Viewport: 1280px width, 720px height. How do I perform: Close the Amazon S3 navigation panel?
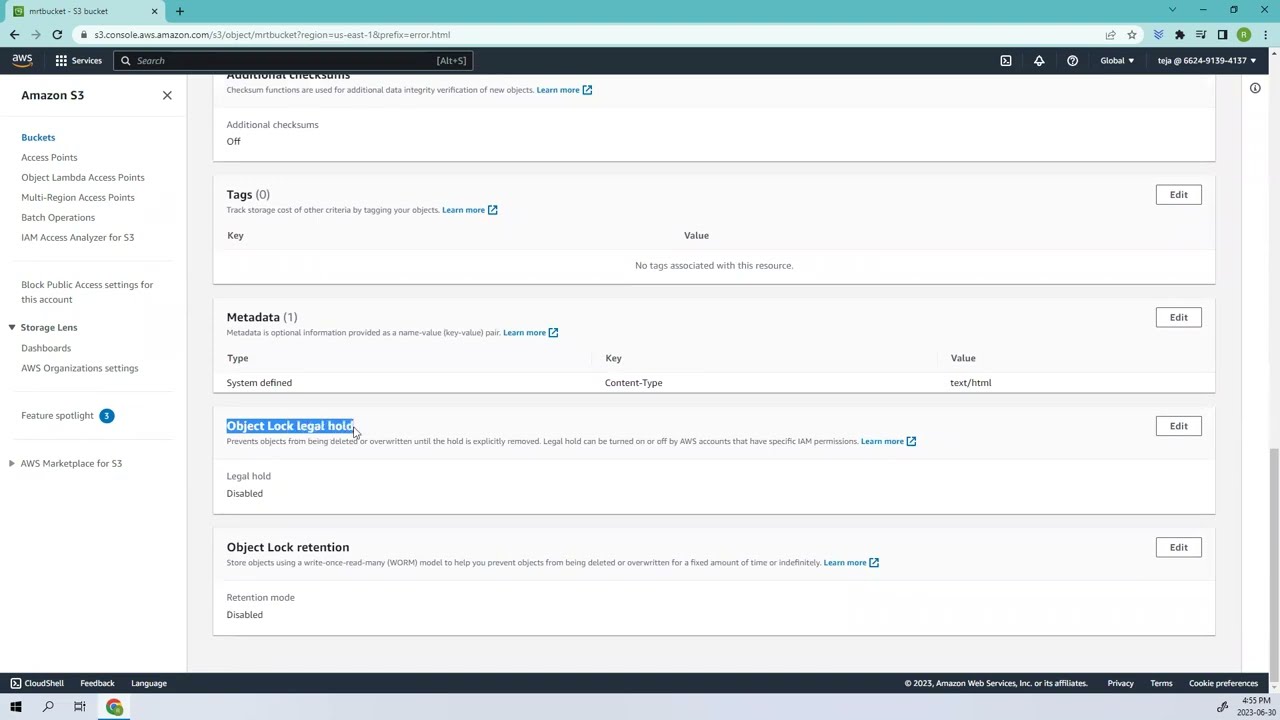tap(167, 95)
